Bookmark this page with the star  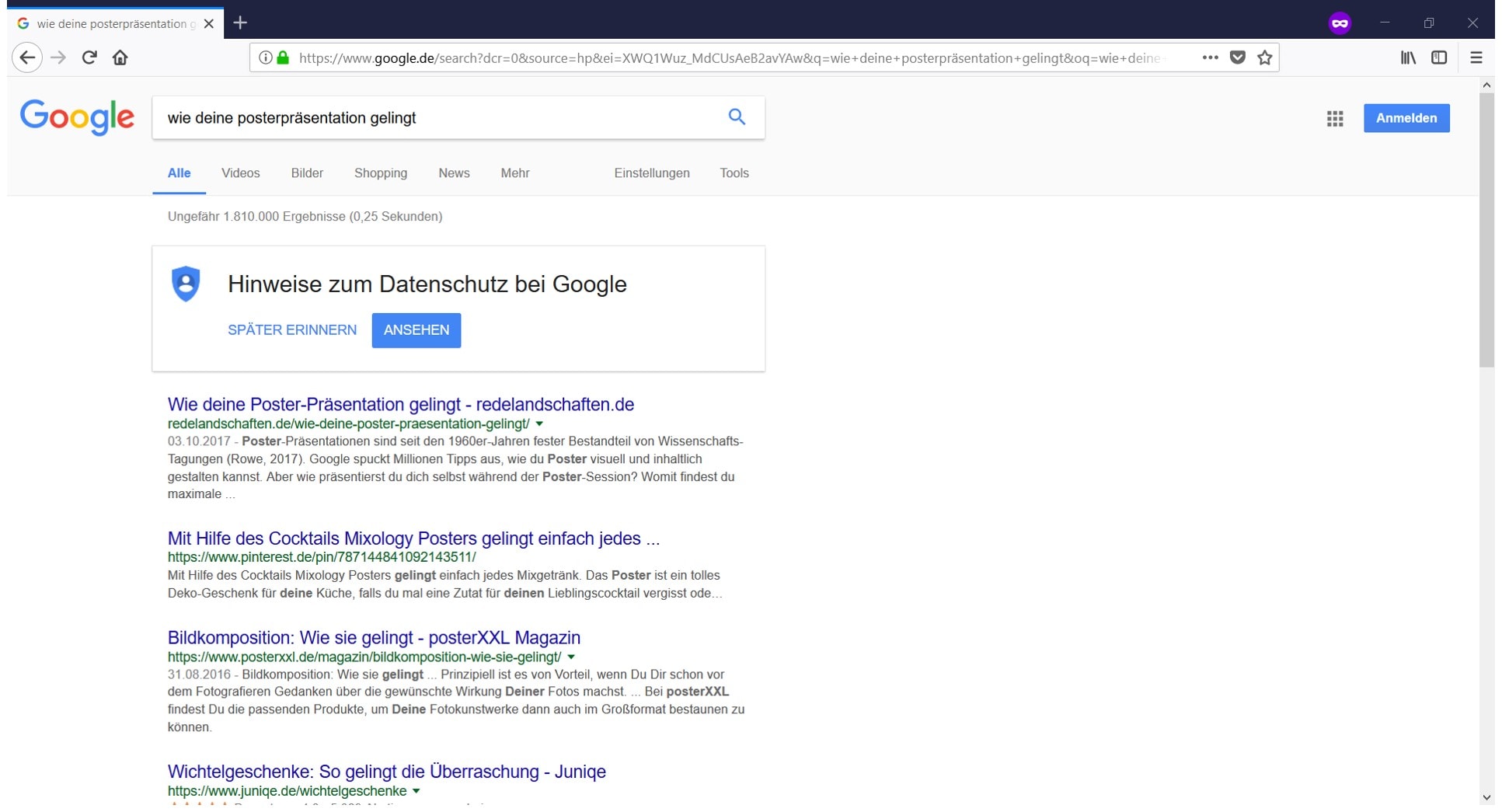click(x=1264, y=58)
